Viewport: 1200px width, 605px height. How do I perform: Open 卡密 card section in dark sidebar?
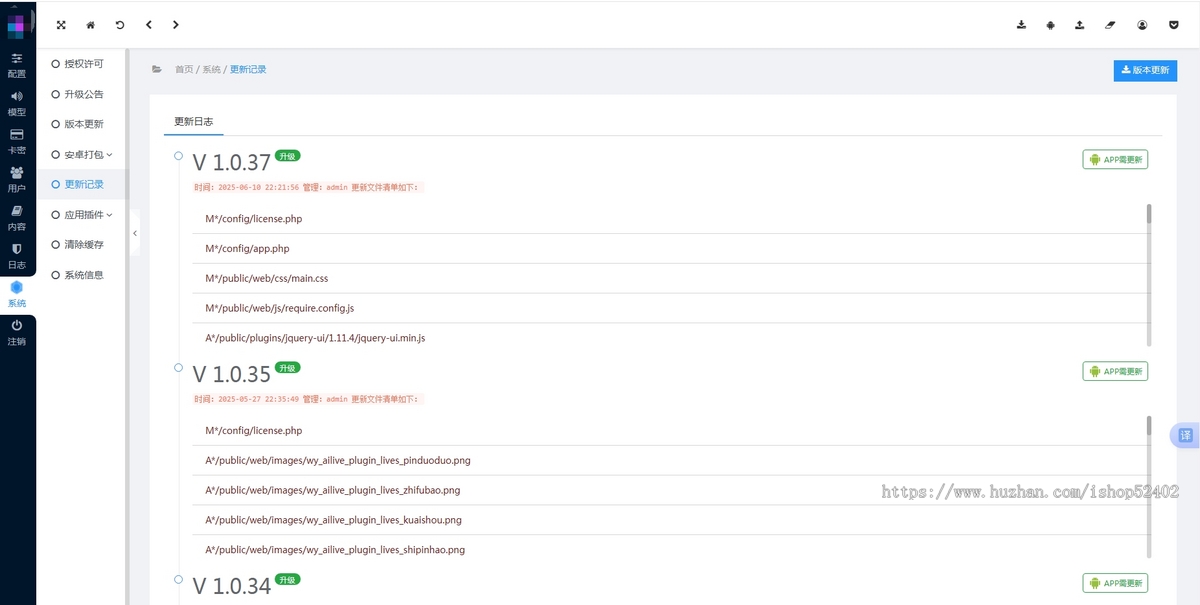pos(17,141)
